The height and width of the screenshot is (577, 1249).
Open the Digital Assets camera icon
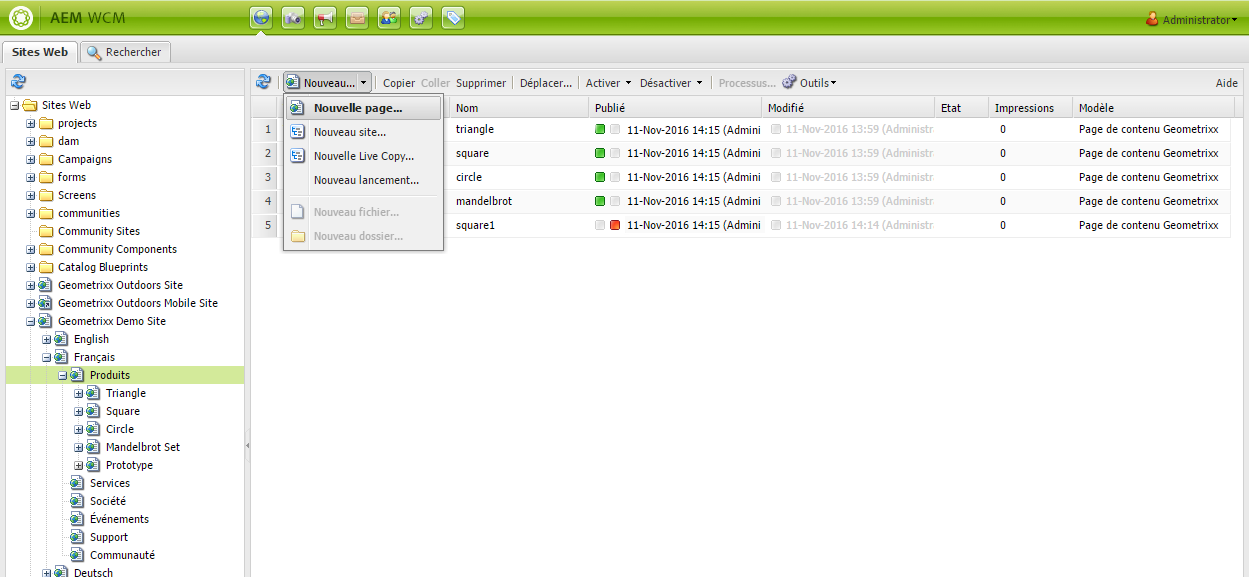(x=293, y=18)
